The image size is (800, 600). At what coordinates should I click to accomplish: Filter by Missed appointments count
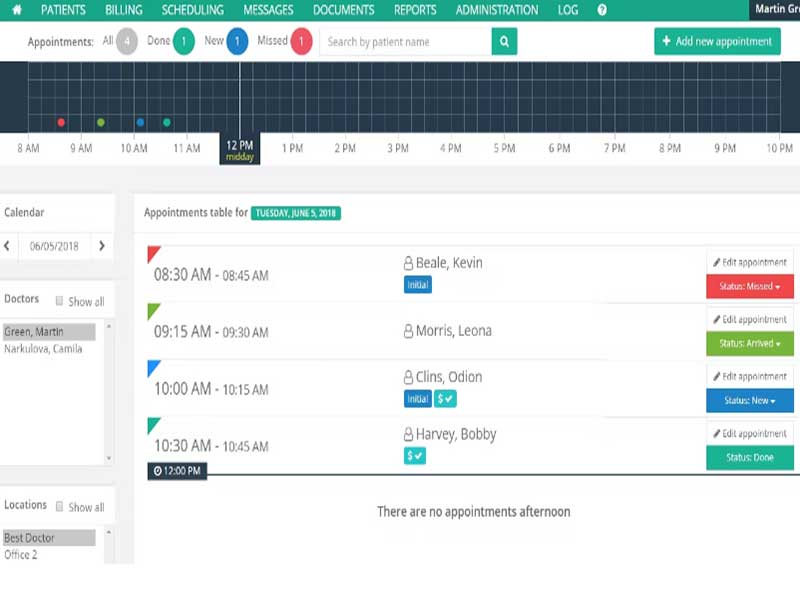301,41
